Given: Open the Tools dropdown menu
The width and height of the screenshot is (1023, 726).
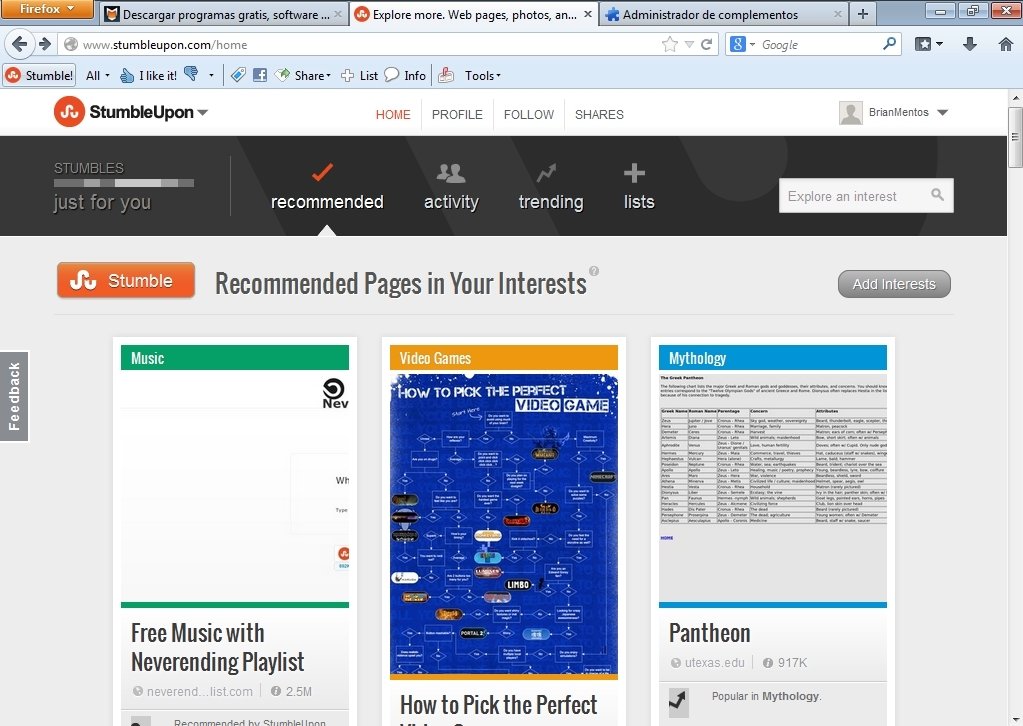Looking at the screenshot, I should point(482,75).
